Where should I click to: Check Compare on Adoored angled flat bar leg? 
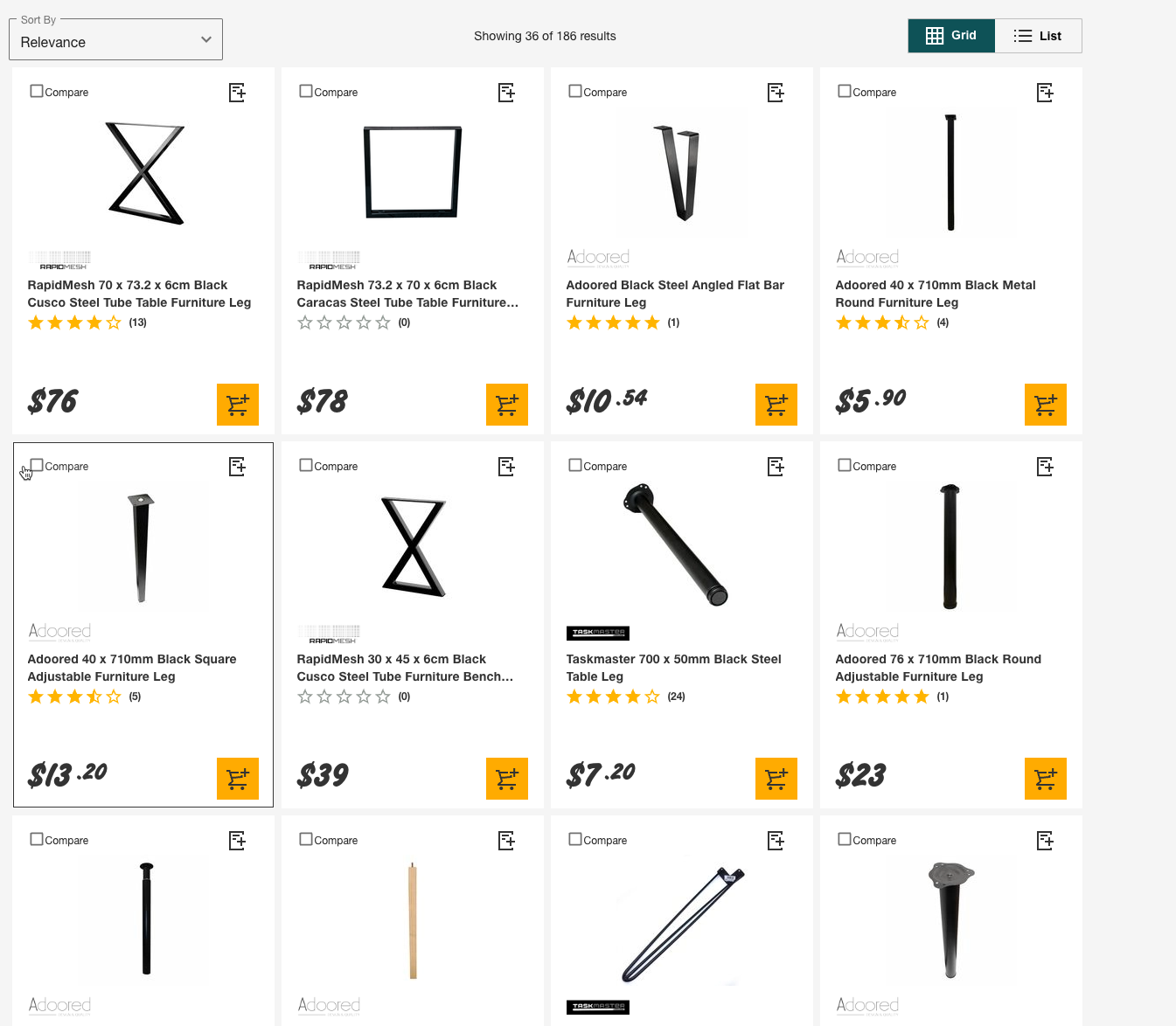pos(575,91)
